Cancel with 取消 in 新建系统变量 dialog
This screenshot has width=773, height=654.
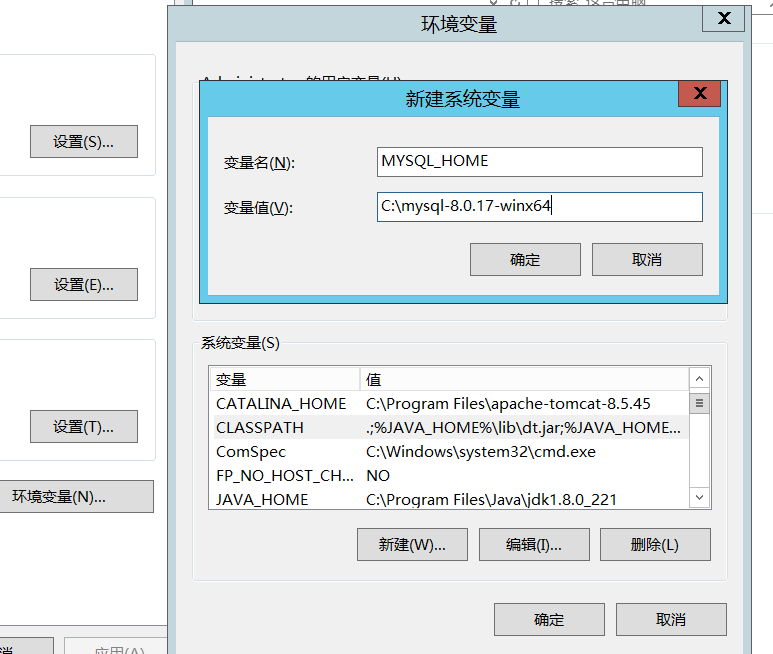point(647,259)
